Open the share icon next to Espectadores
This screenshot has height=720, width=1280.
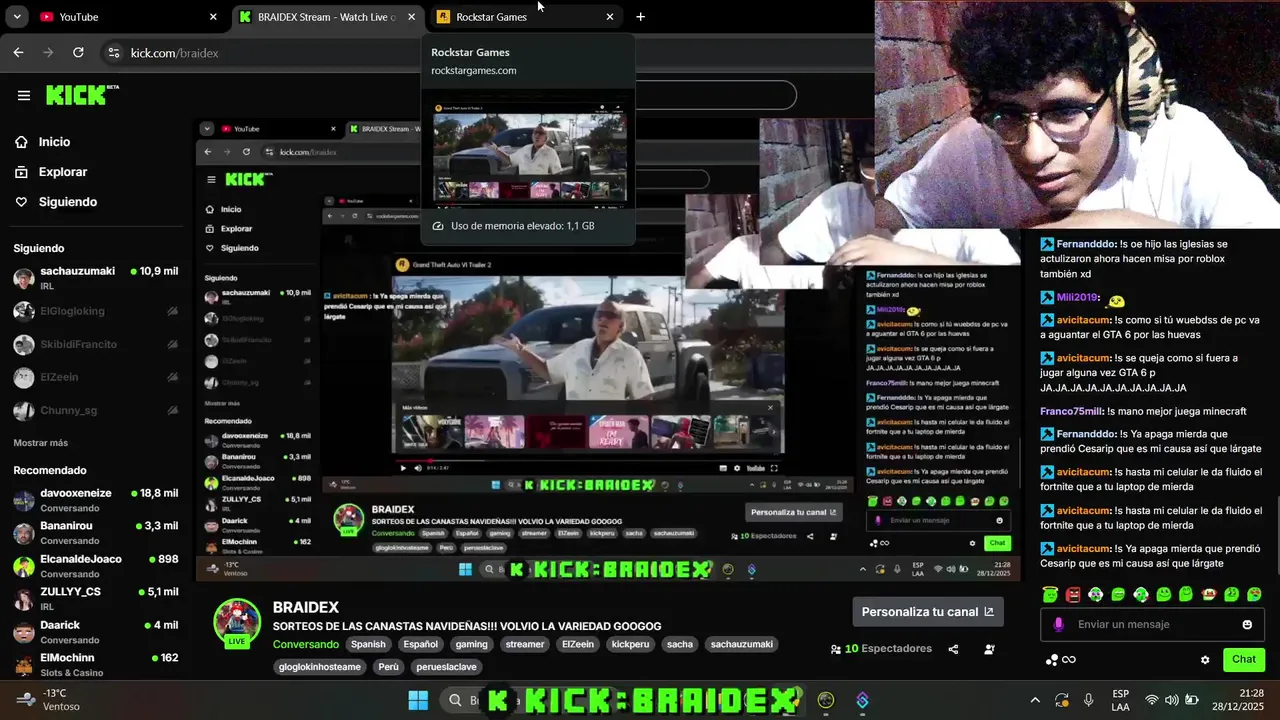point(953,649)
